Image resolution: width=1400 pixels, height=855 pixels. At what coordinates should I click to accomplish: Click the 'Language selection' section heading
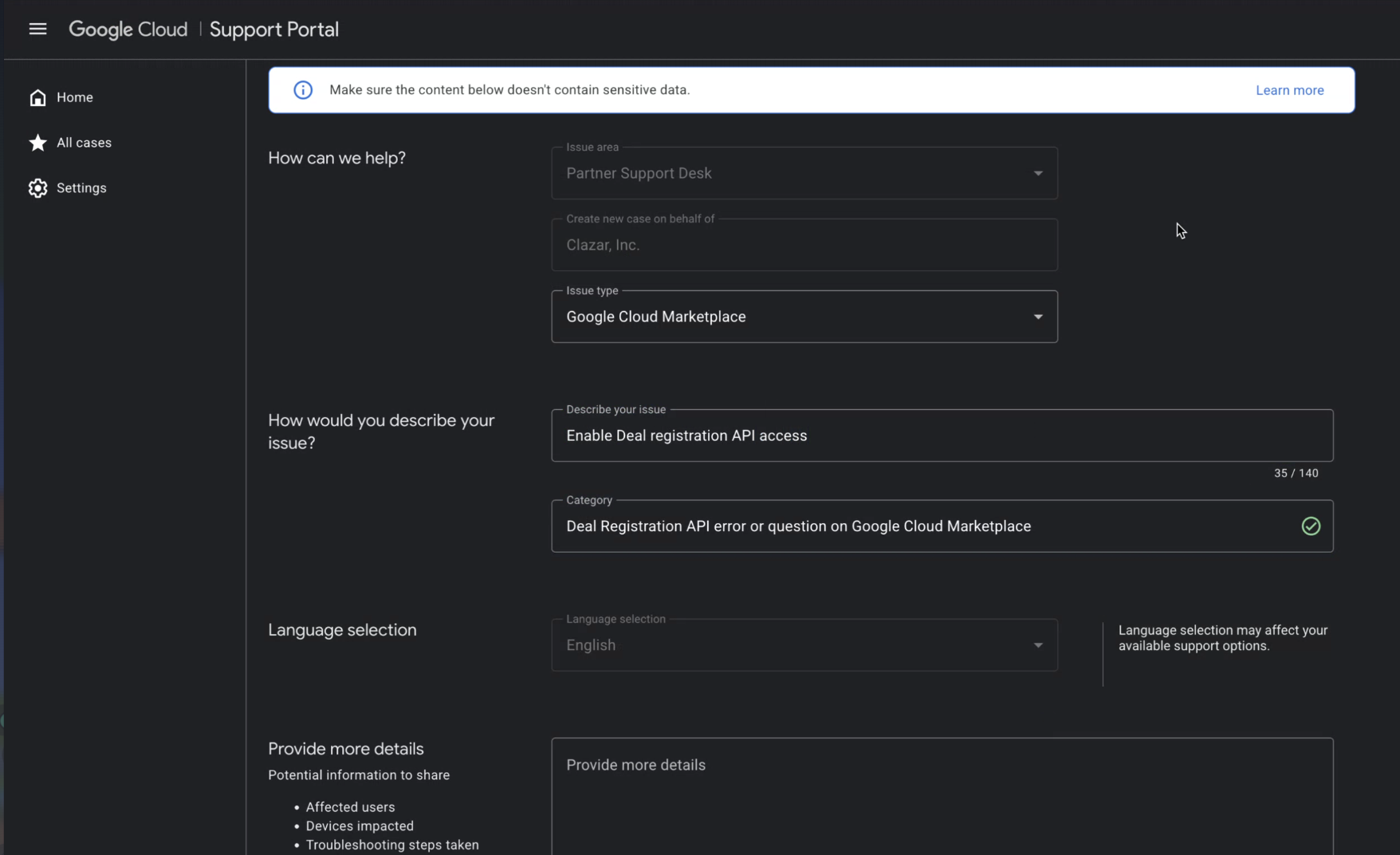point(342,630)
